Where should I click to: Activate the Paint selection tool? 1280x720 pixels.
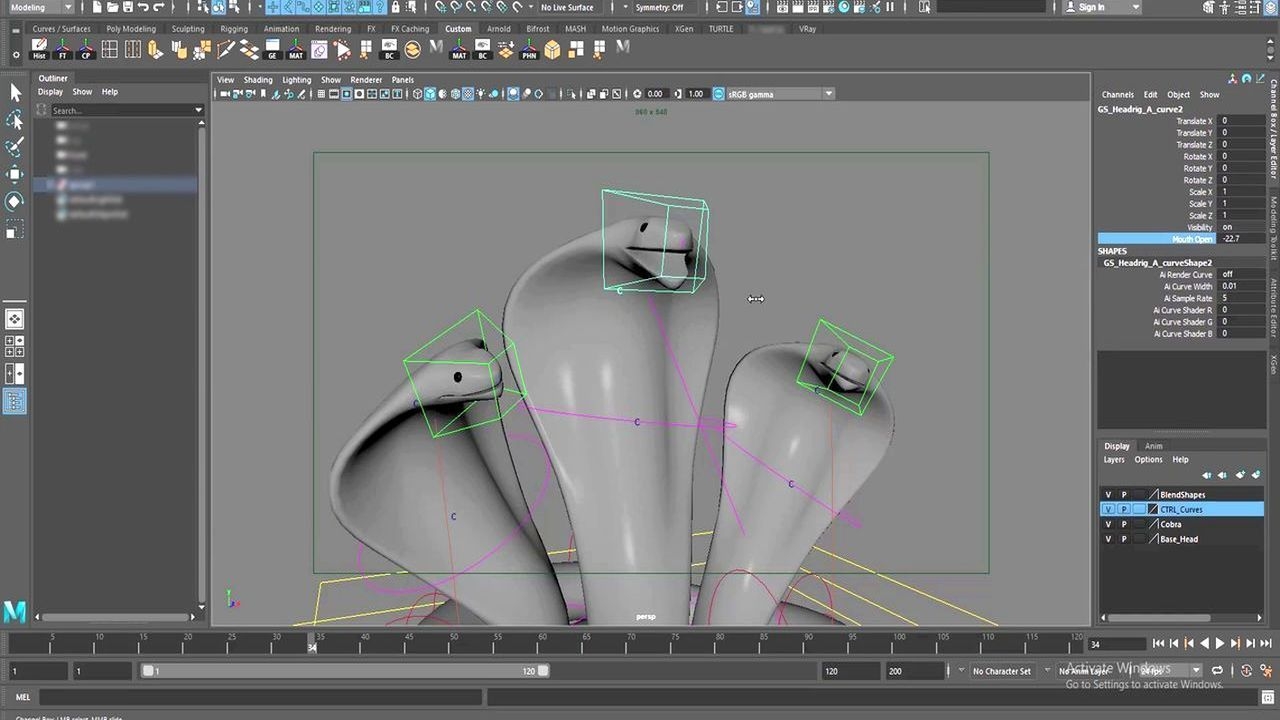[x=15, y=147]
